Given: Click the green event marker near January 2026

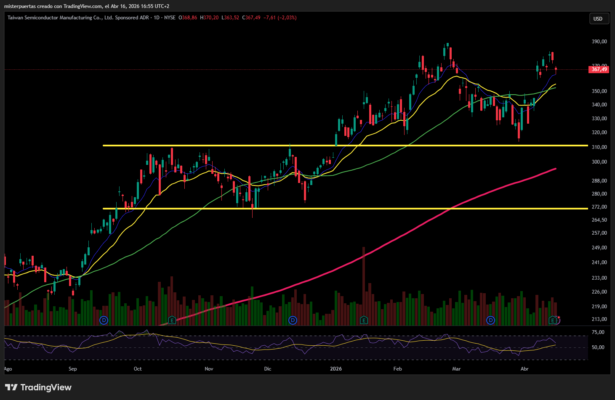Looking at the screenshot, I should tap(364, 320).
